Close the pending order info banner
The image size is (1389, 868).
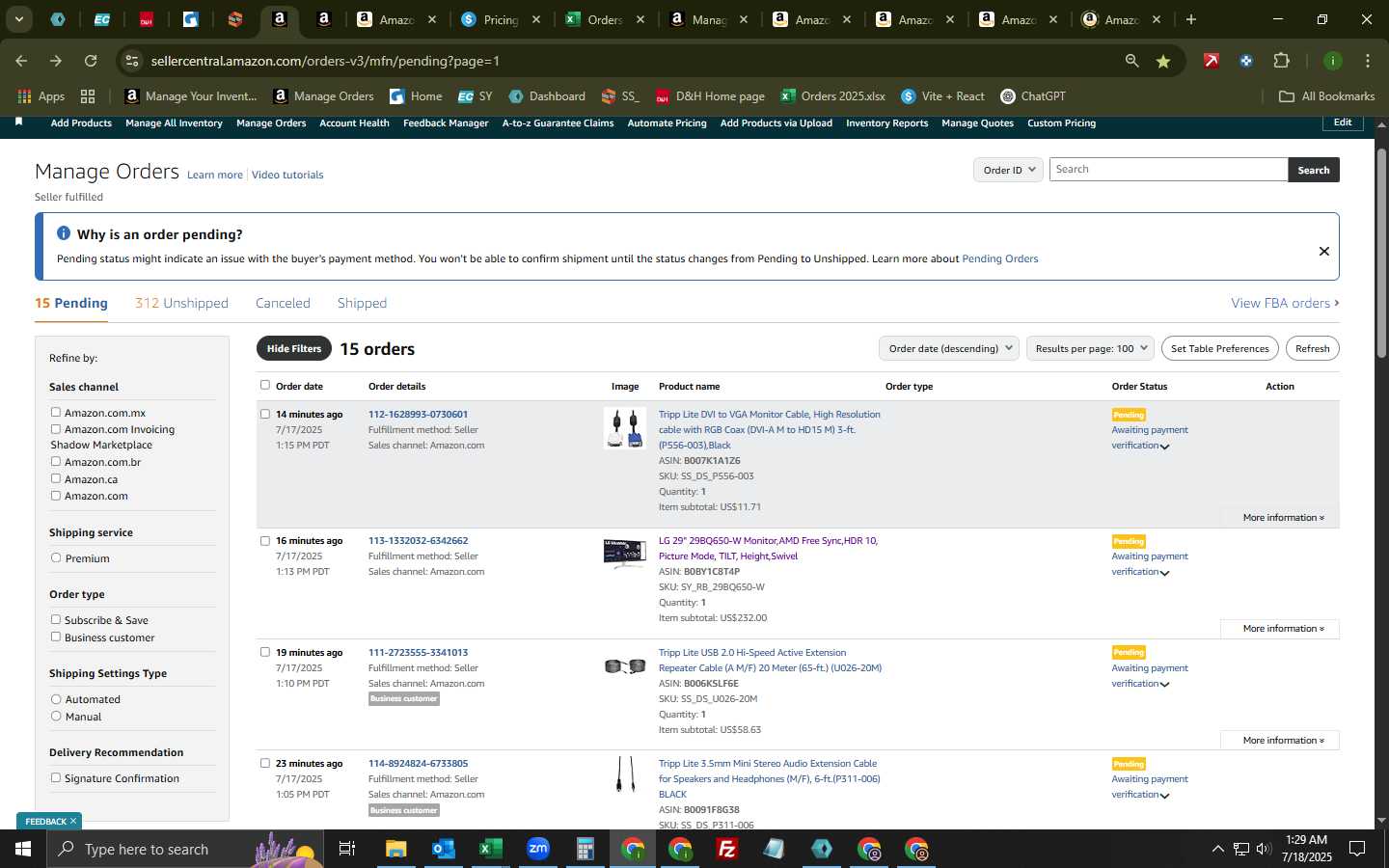click(1323, 251)
